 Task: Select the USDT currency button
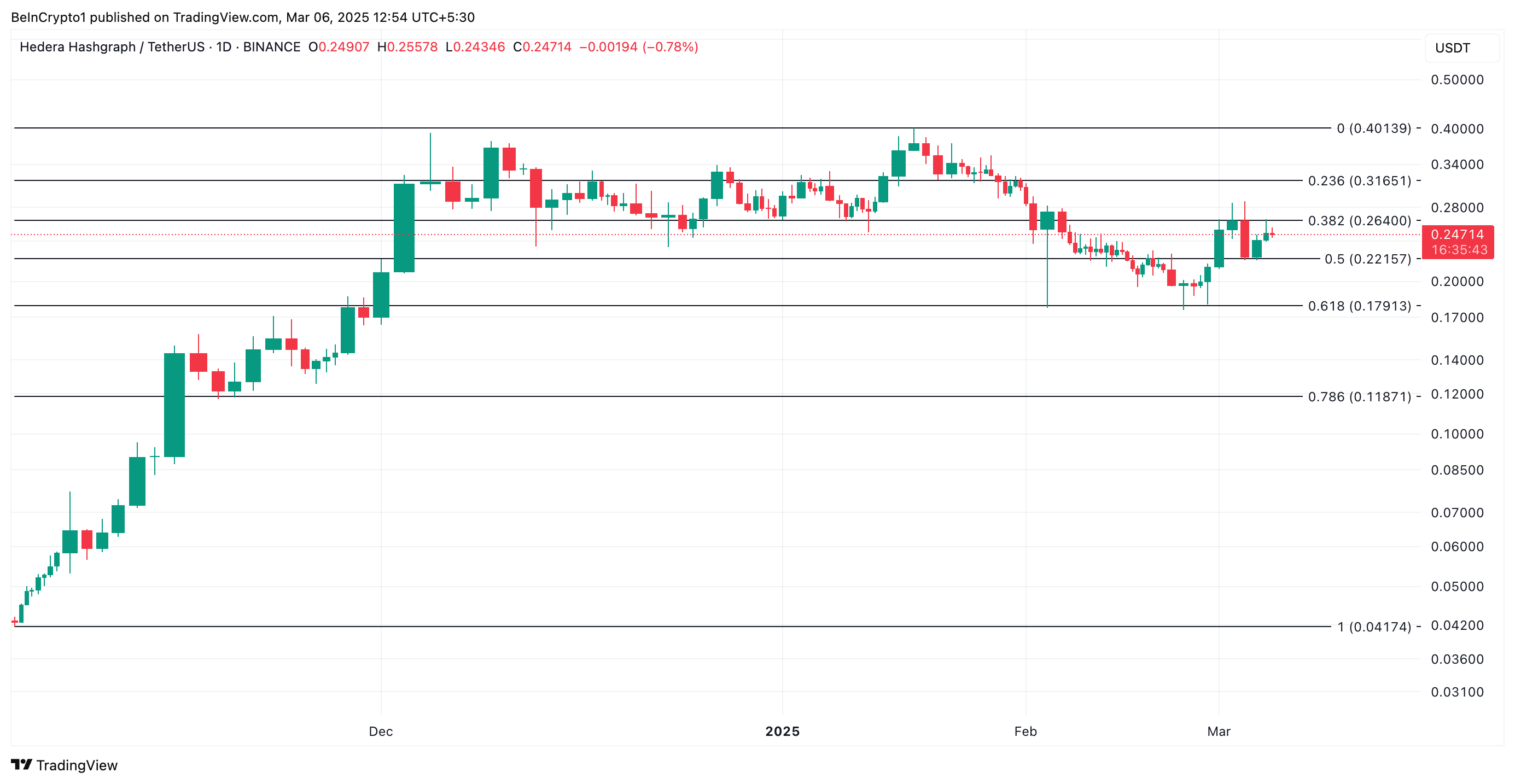click(x=1461, y=48)
